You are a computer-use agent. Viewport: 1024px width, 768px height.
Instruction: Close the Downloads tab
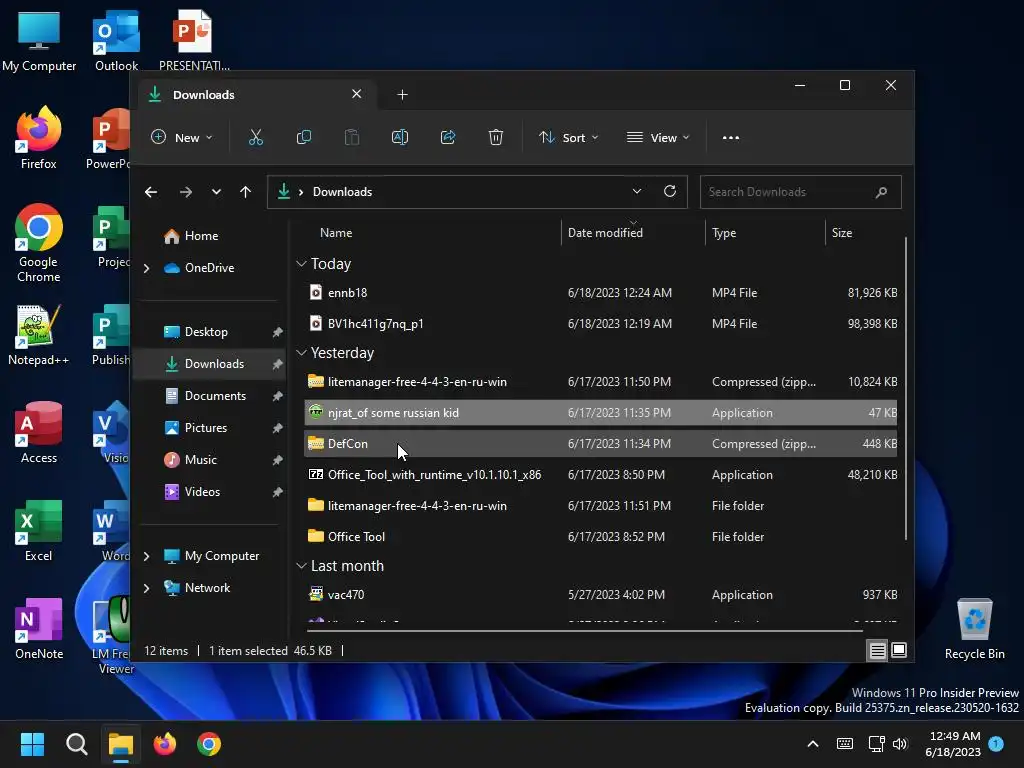coord(357,94)
